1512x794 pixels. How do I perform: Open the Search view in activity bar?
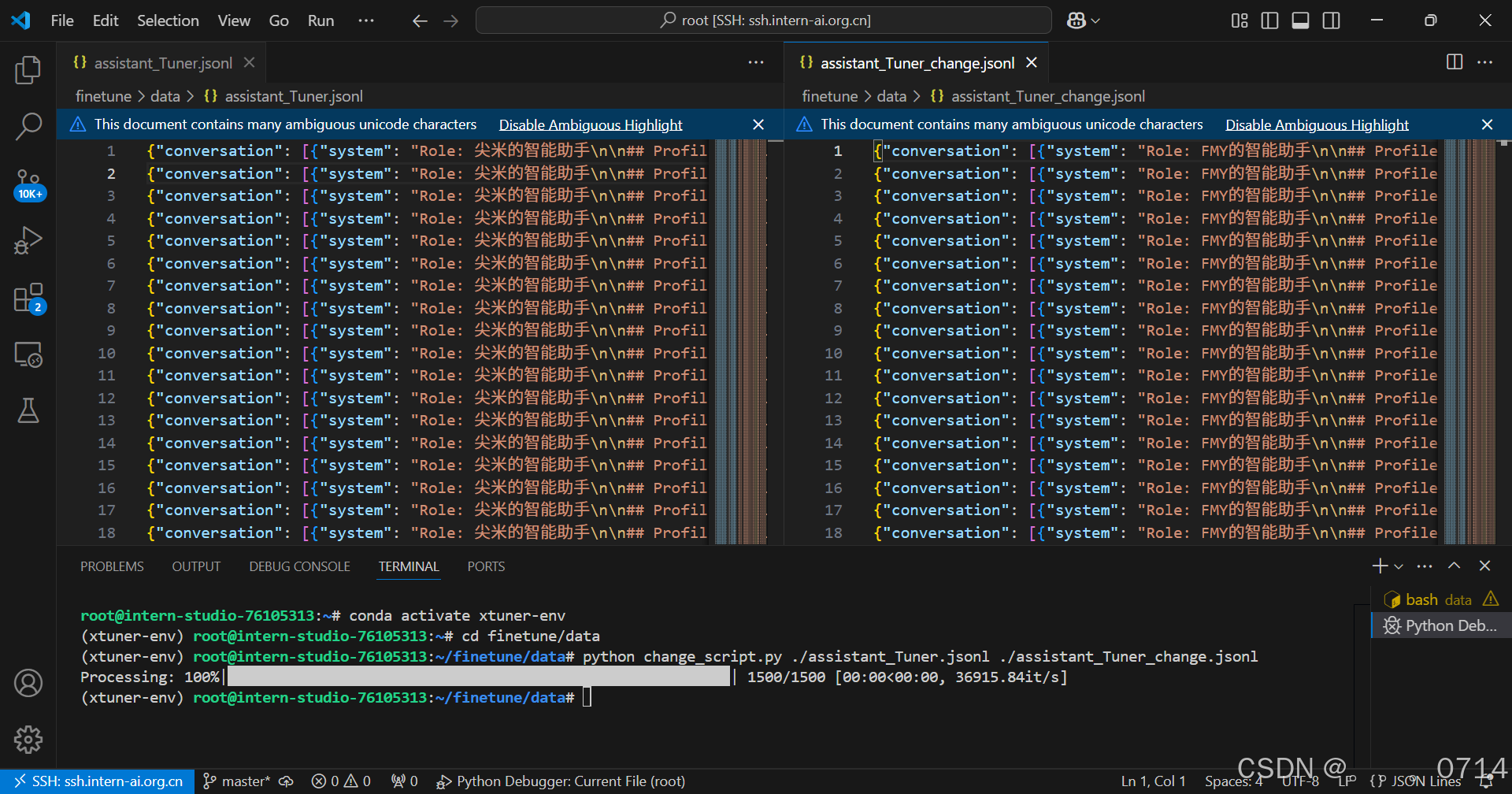[x=28, y=126]
